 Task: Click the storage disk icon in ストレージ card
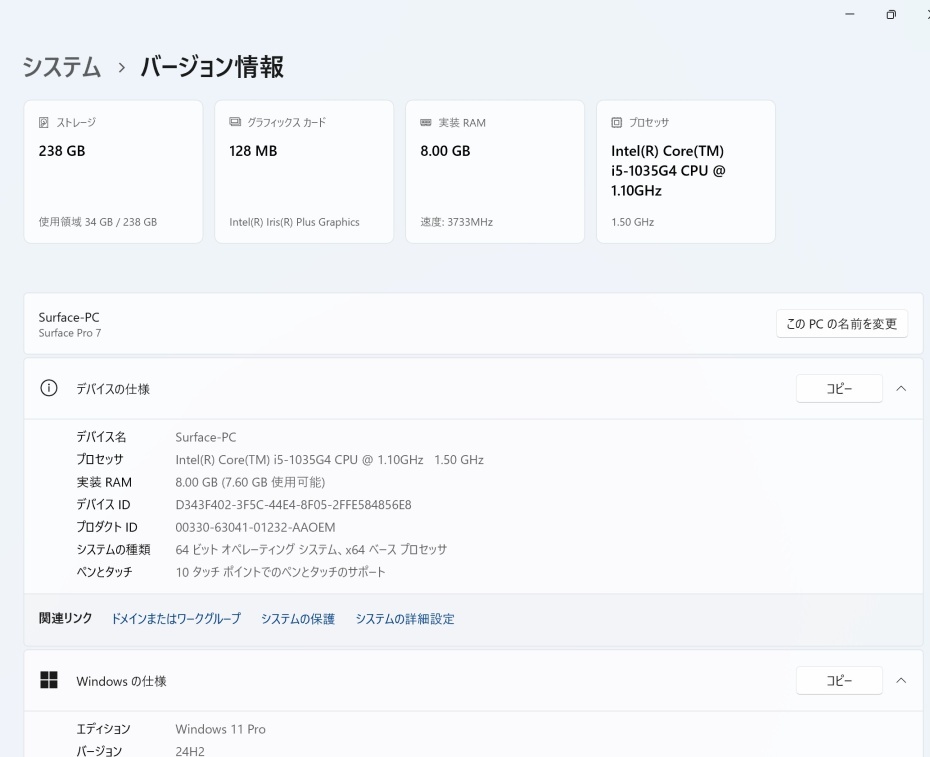click(43, 122)
